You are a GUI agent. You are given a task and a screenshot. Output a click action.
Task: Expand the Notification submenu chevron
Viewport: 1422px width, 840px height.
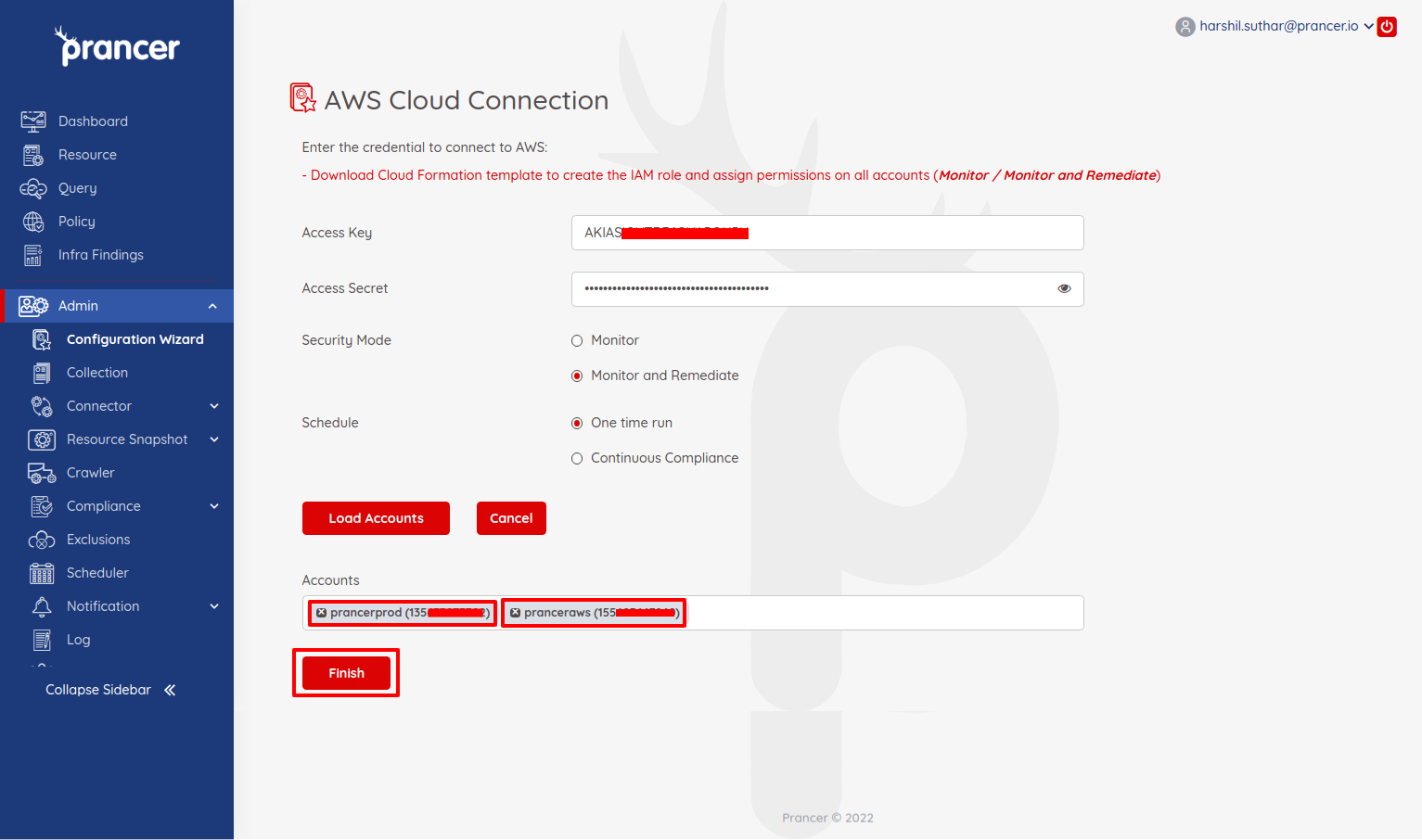point(214,606)
